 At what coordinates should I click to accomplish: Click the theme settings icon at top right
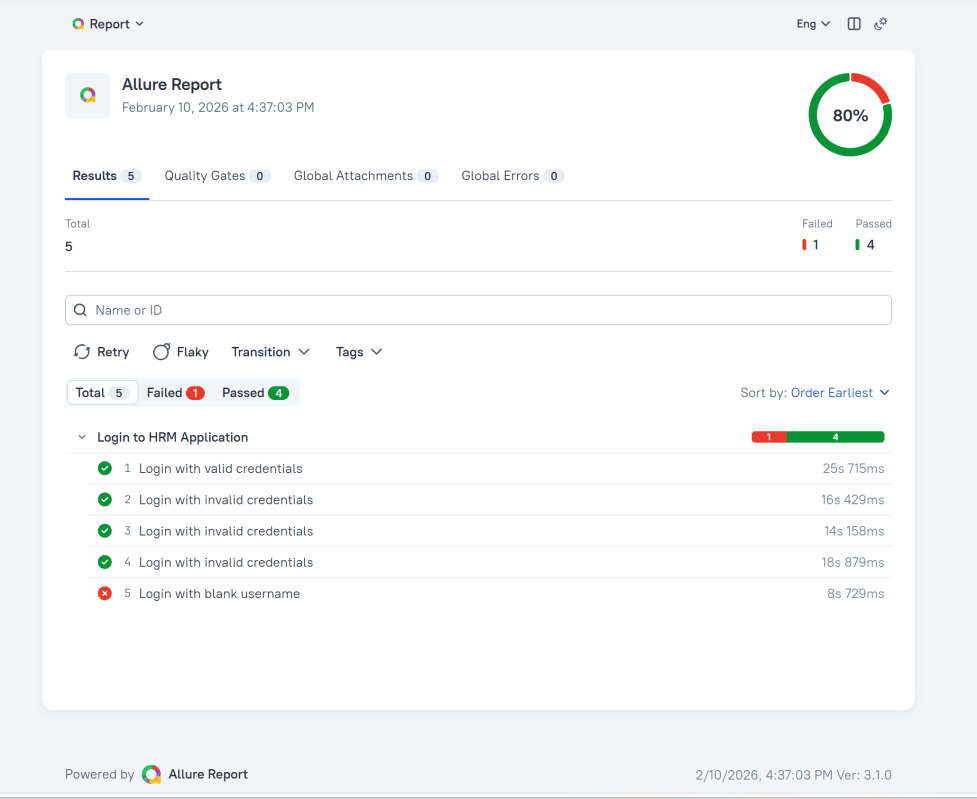(x=881, y=24)
